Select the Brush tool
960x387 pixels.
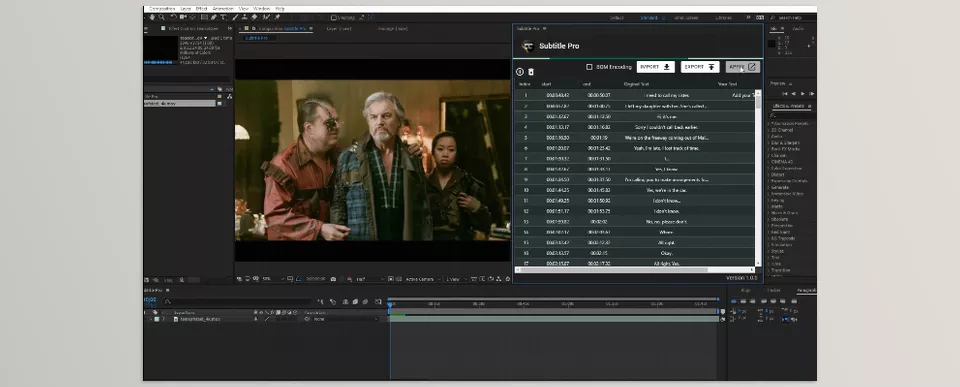[235, 17]
